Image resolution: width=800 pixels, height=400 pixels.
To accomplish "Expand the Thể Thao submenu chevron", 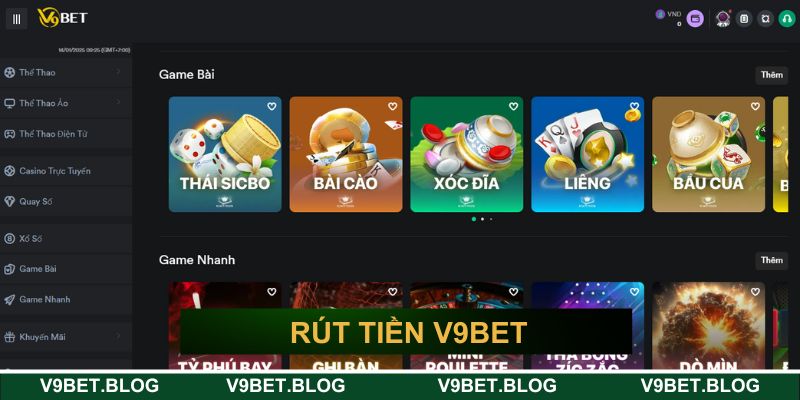I will click(x=118, y=72).
